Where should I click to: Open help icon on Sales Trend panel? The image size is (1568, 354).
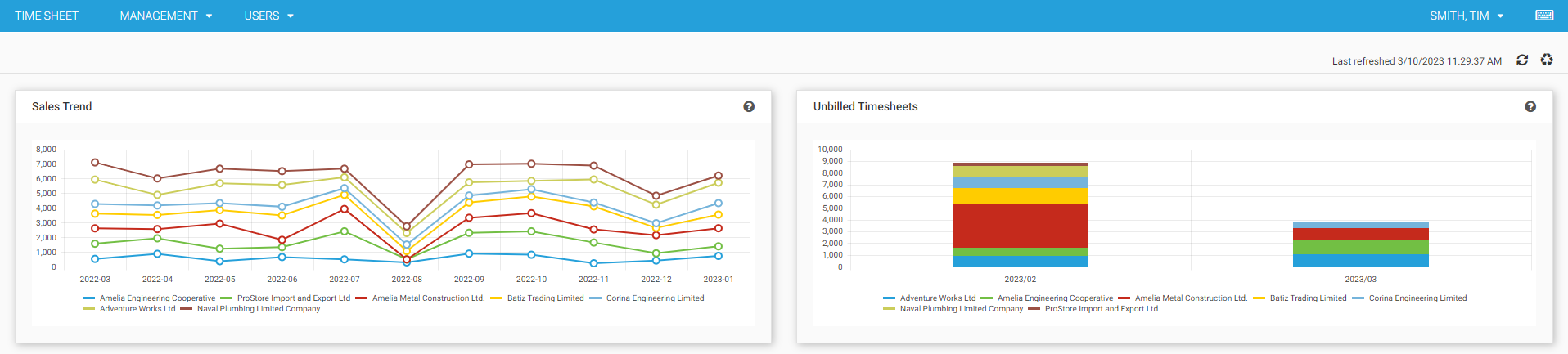(749, 106)
